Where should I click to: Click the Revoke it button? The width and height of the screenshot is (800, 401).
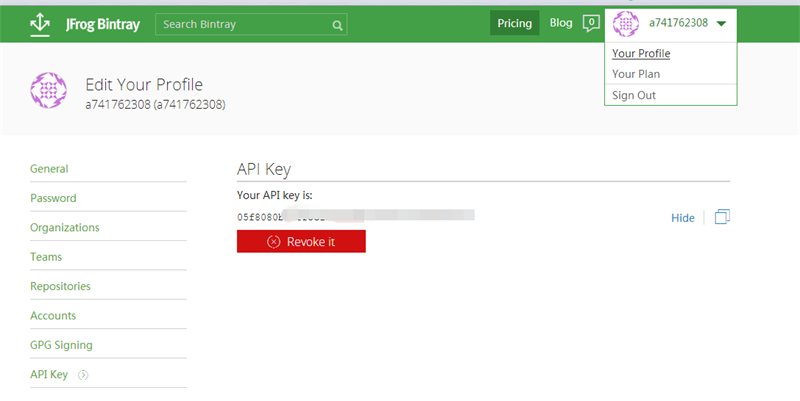[x=301, y=241]
